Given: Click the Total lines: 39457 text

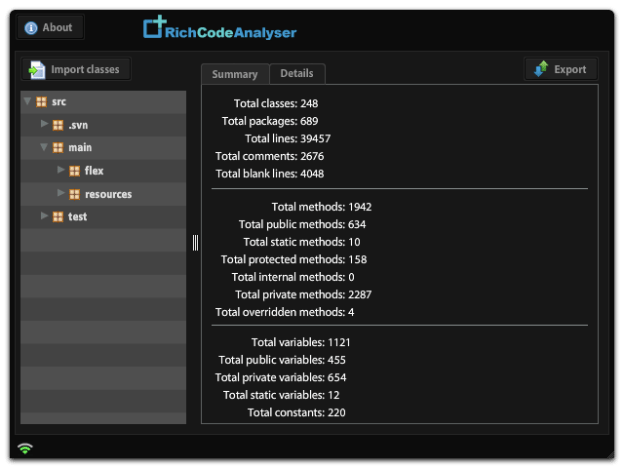Looking at the screenshot, I should tap(288, 138).
